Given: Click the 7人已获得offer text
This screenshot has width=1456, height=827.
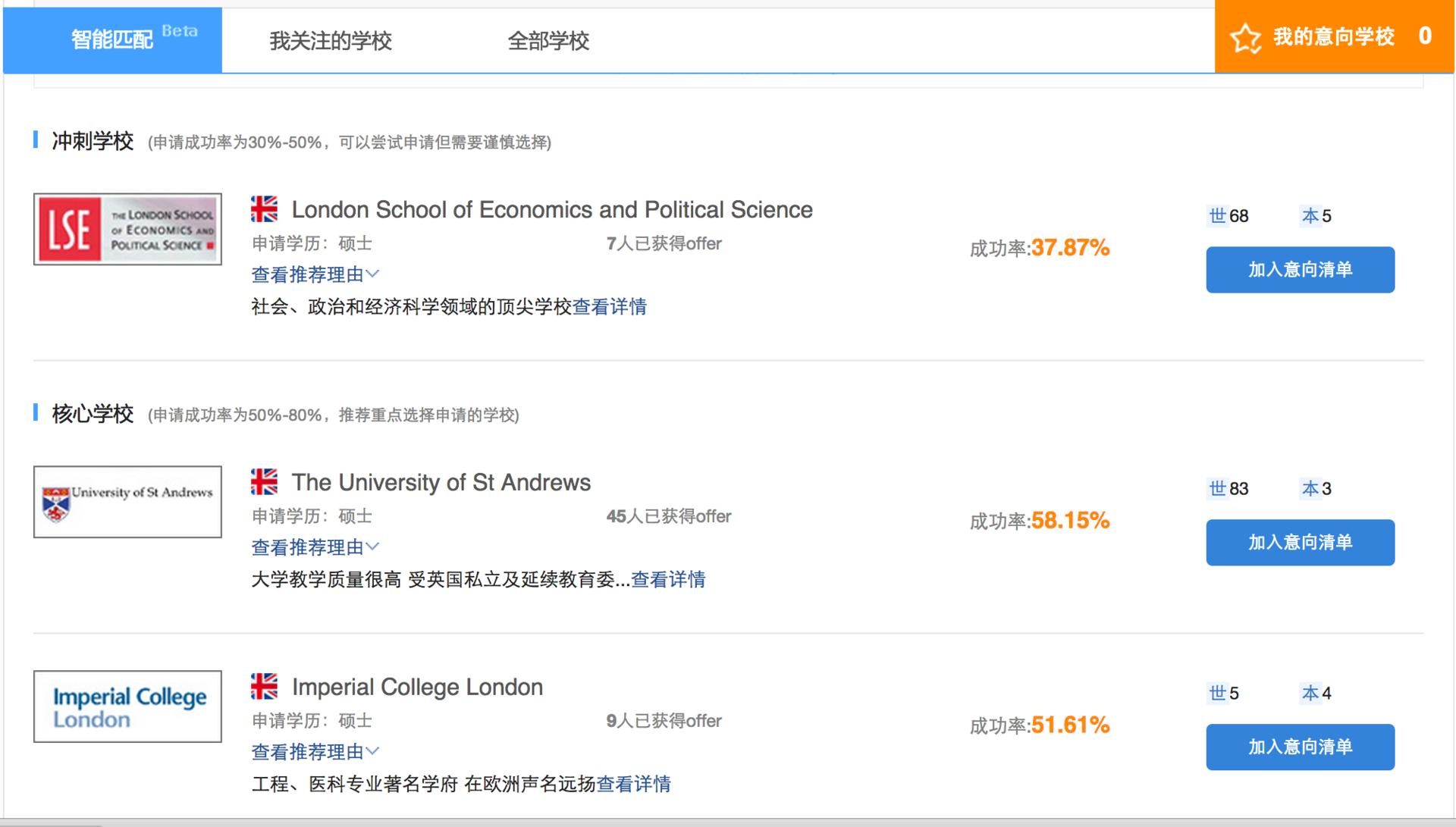Looking at the screenshot, I should 664,244.
